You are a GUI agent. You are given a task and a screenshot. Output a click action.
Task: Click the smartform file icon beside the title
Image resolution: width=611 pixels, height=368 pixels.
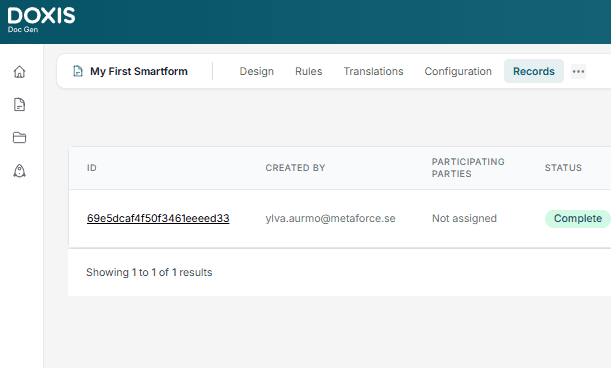78,71
